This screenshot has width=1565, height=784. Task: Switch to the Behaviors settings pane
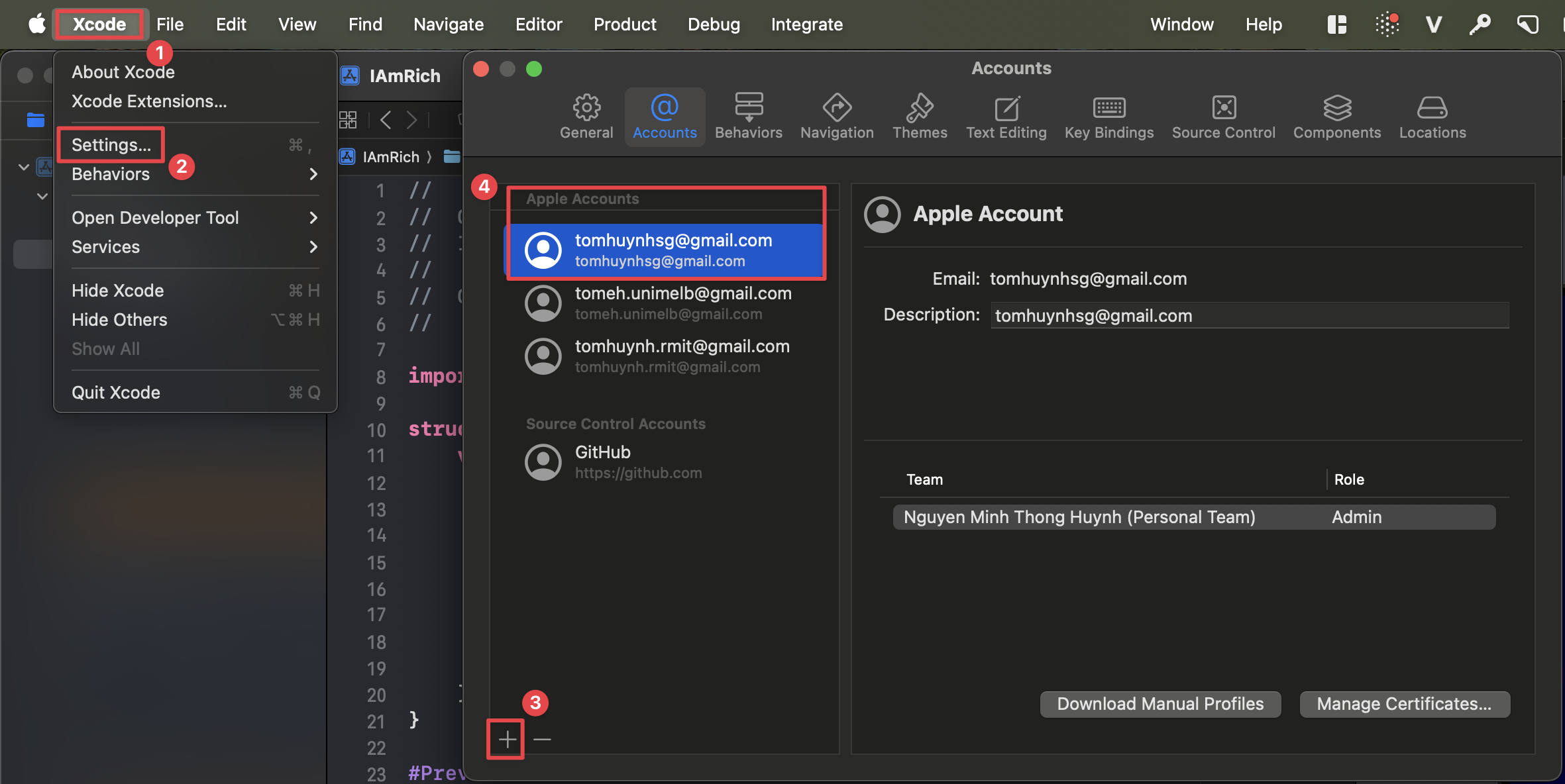tap(748, 117)
